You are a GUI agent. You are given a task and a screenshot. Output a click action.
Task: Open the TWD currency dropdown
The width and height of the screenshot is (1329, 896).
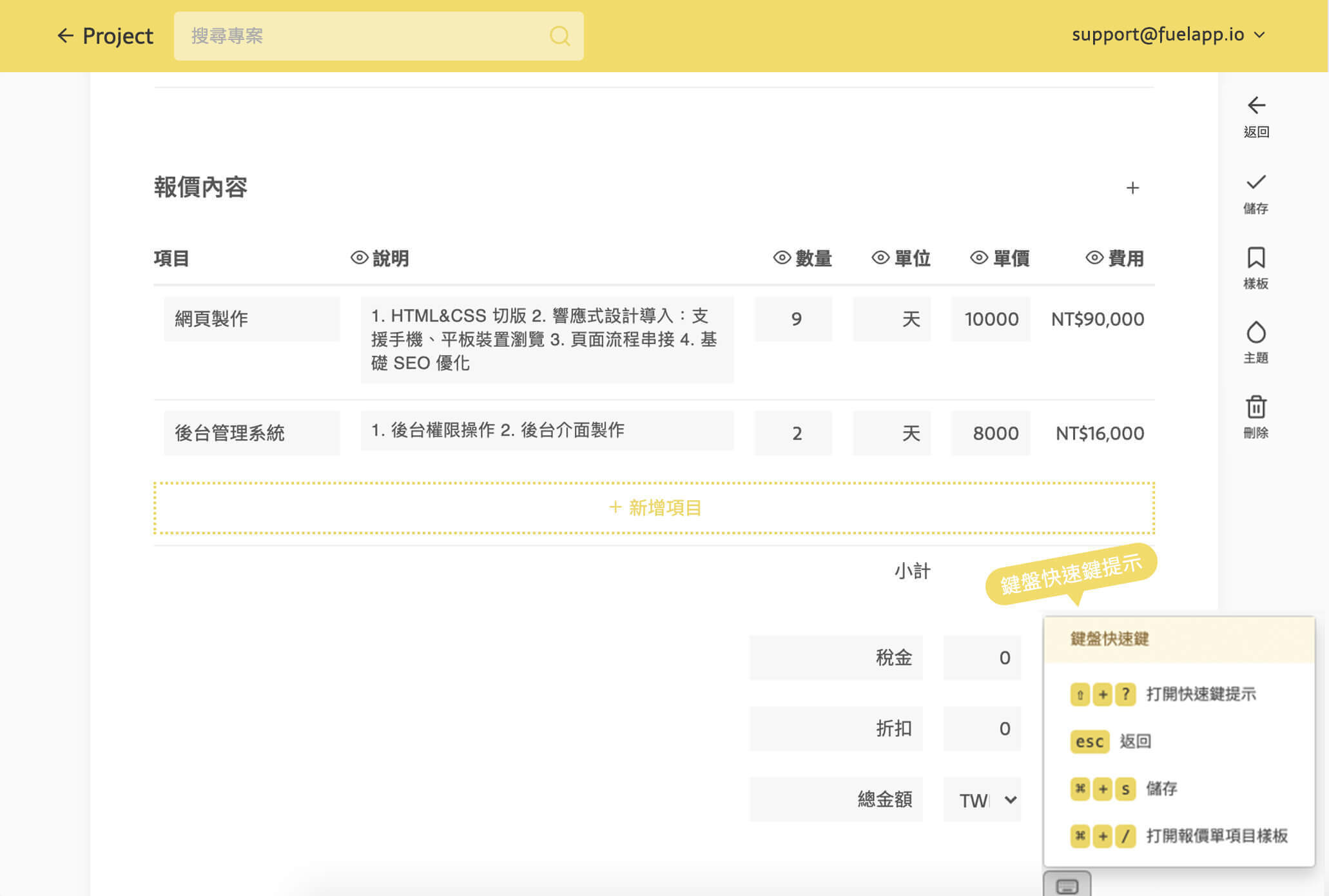(982, 800)
